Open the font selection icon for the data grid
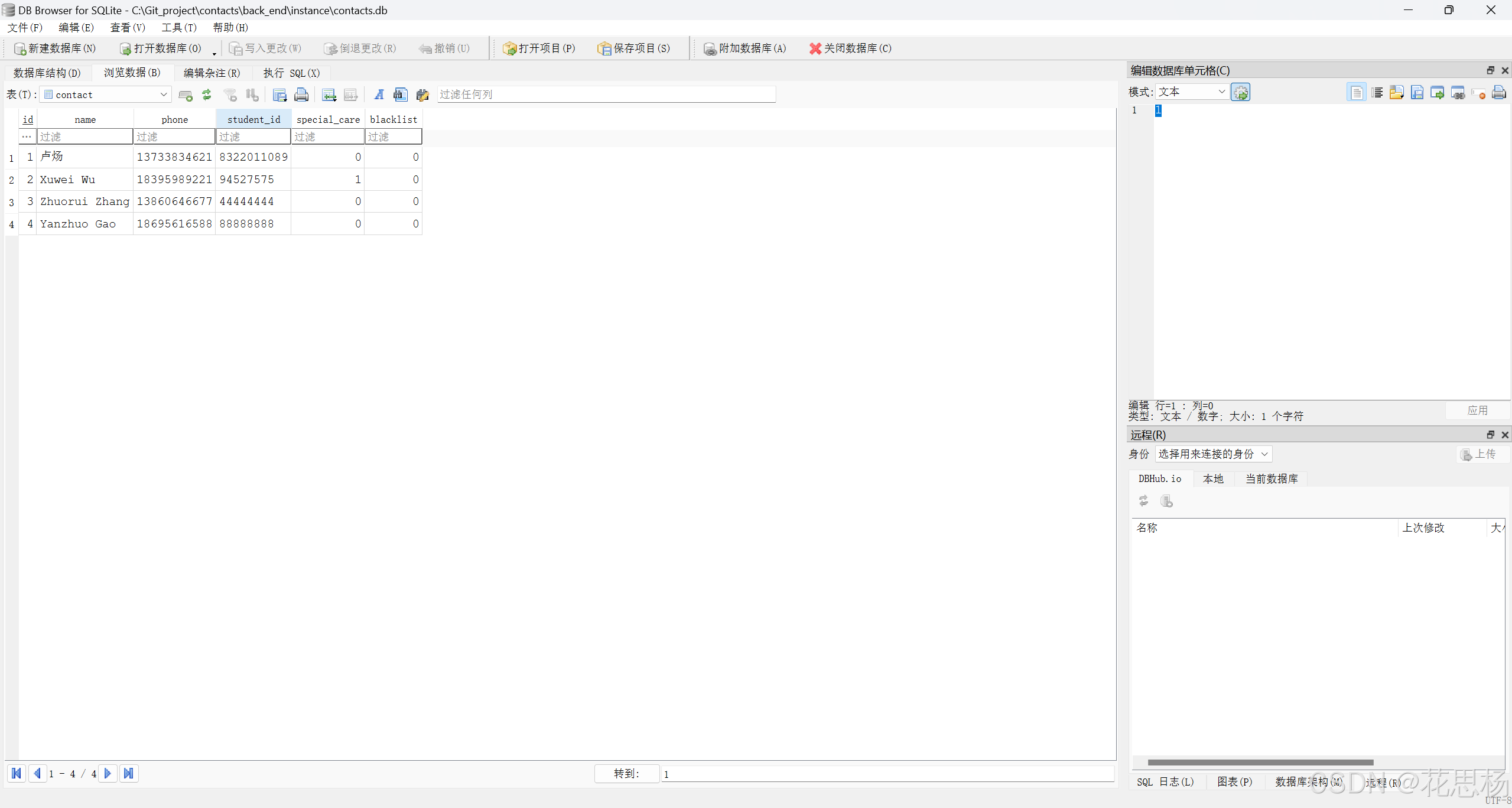This screenshot has height=808, width=1512. coord(379,95)
